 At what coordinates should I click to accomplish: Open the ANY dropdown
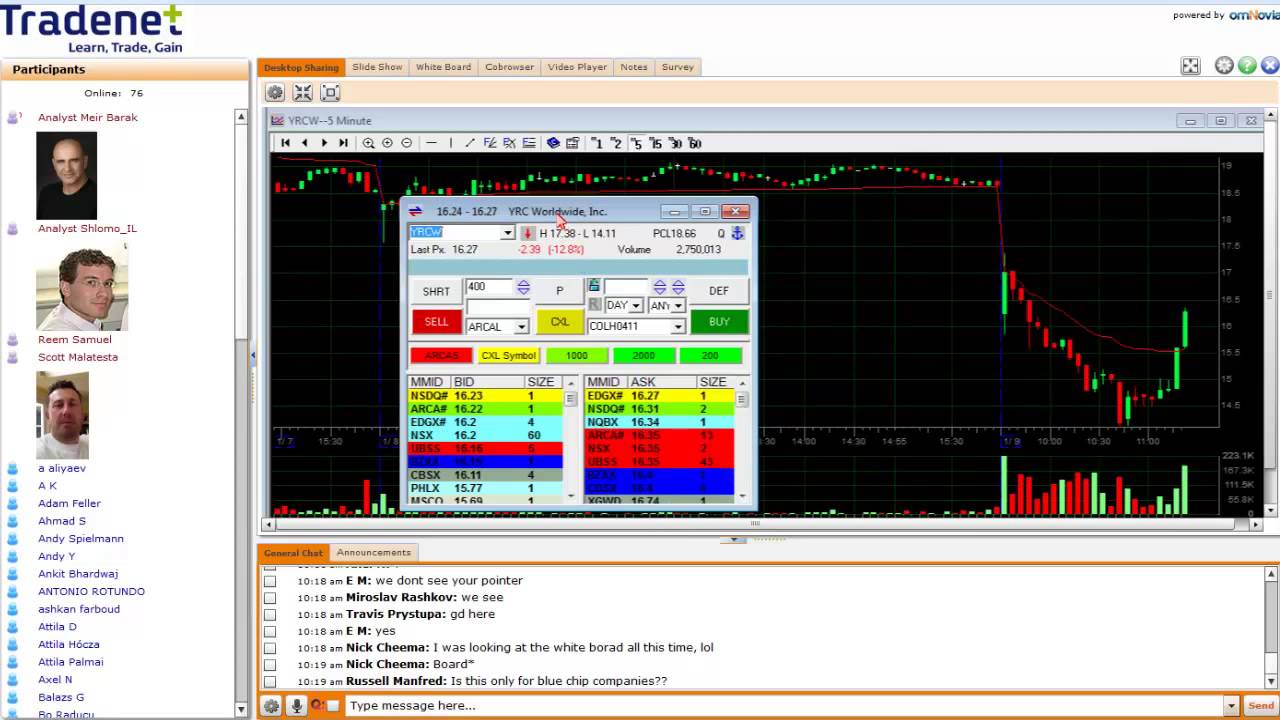coord(678,306)
